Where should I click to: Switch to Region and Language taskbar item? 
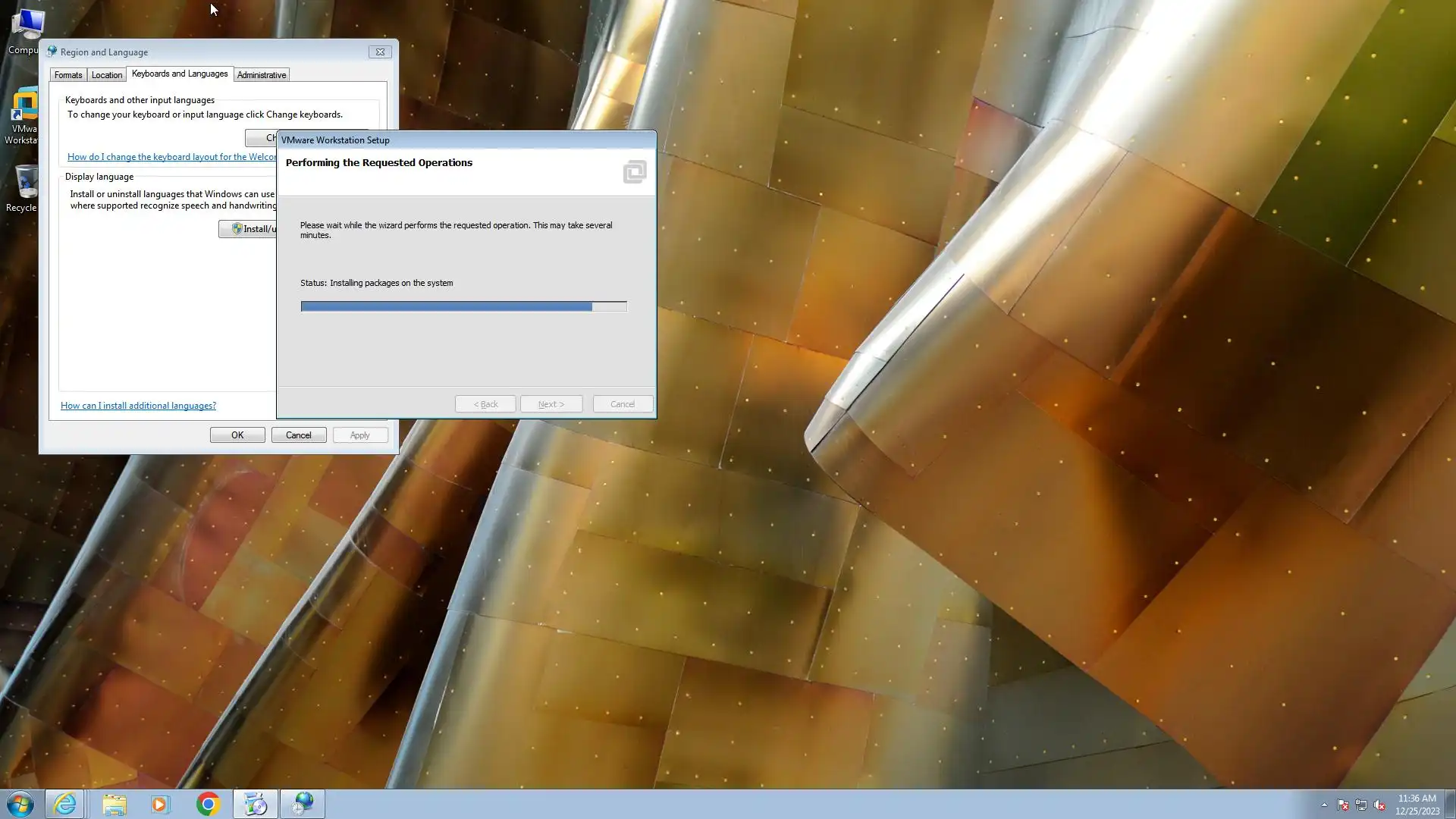click(303, 804)
